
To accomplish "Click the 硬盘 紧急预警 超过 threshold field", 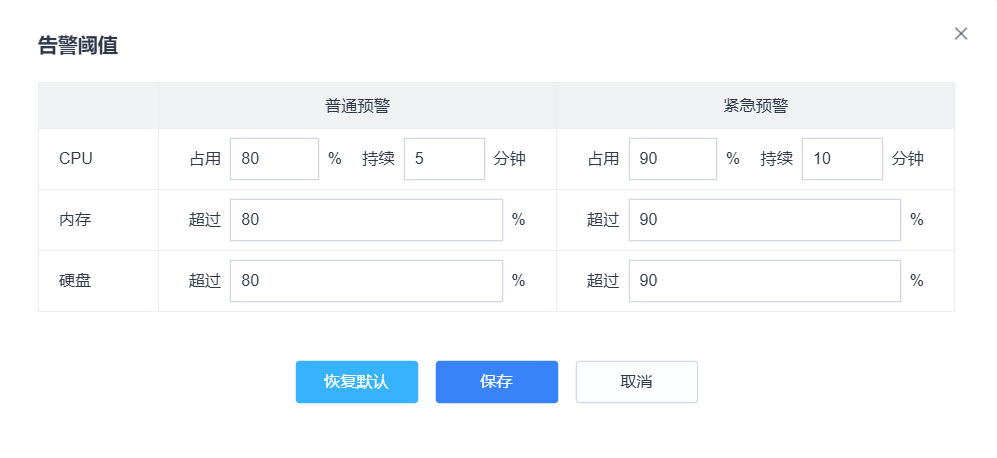I will point(764,281).
